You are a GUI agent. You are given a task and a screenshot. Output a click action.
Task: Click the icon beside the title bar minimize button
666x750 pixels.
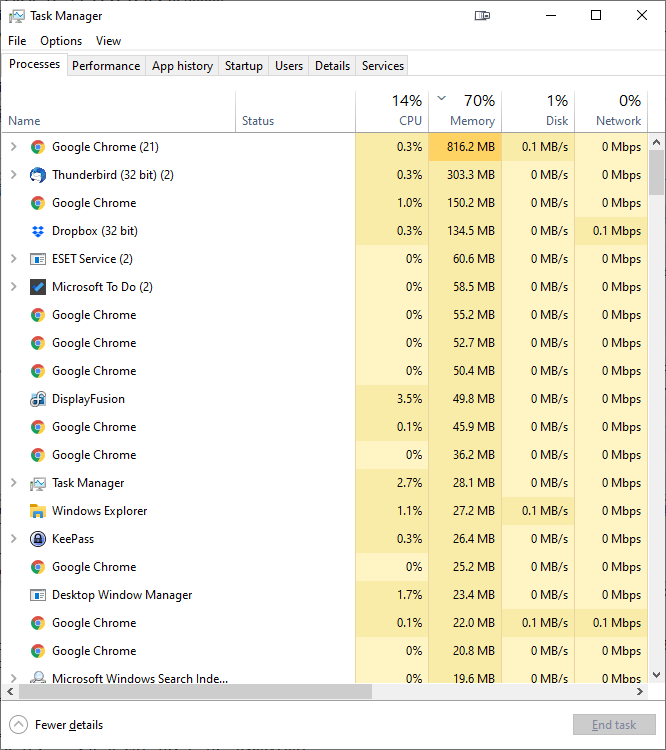tap(482, 16)
